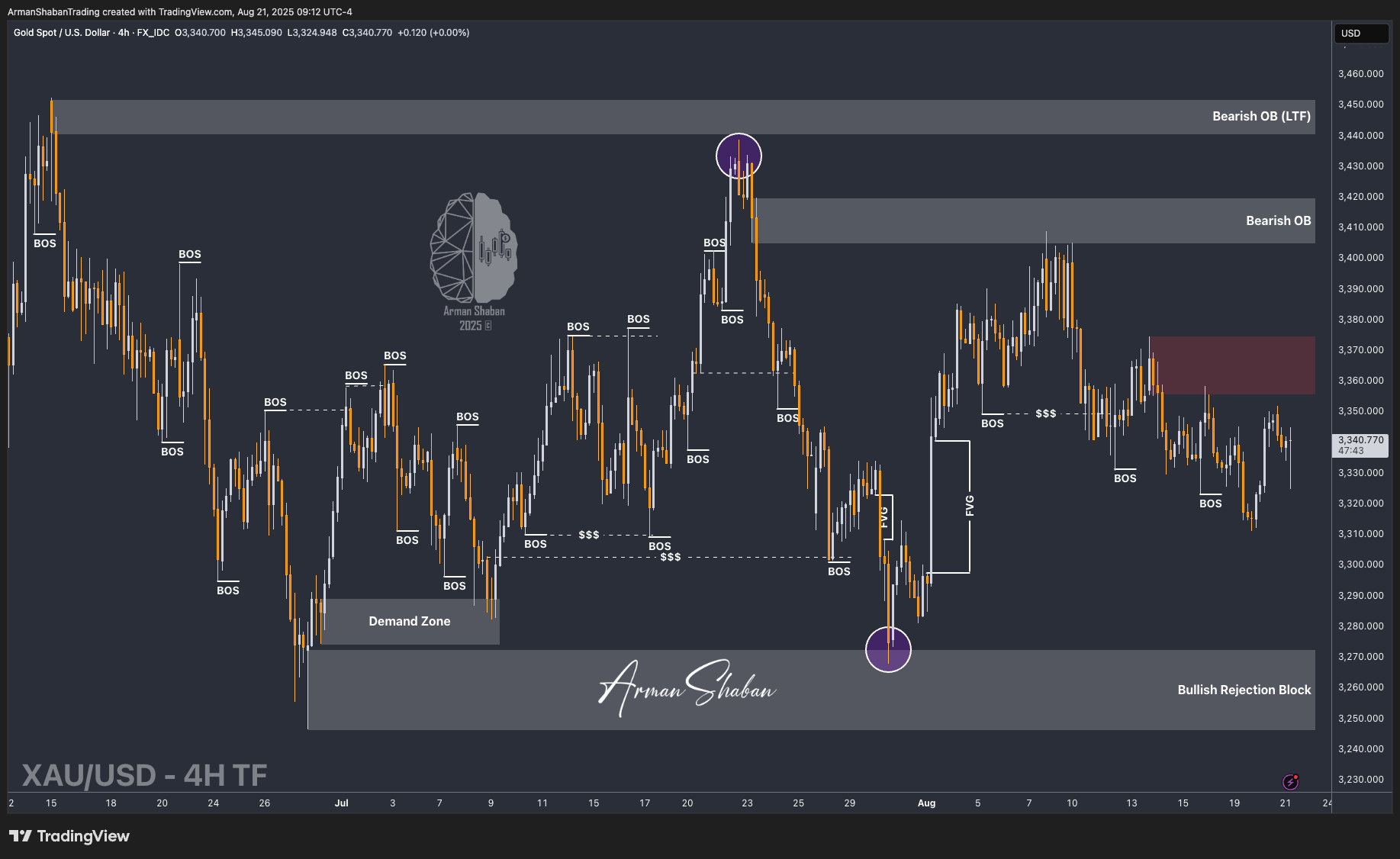Click the Jul label on time axis
This screenshot has height=859, width=1400.
[x=341, y=803]
